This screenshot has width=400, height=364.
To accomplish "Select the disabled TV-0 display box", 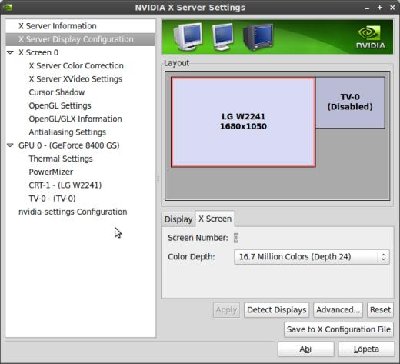I will tap(350, 102).
